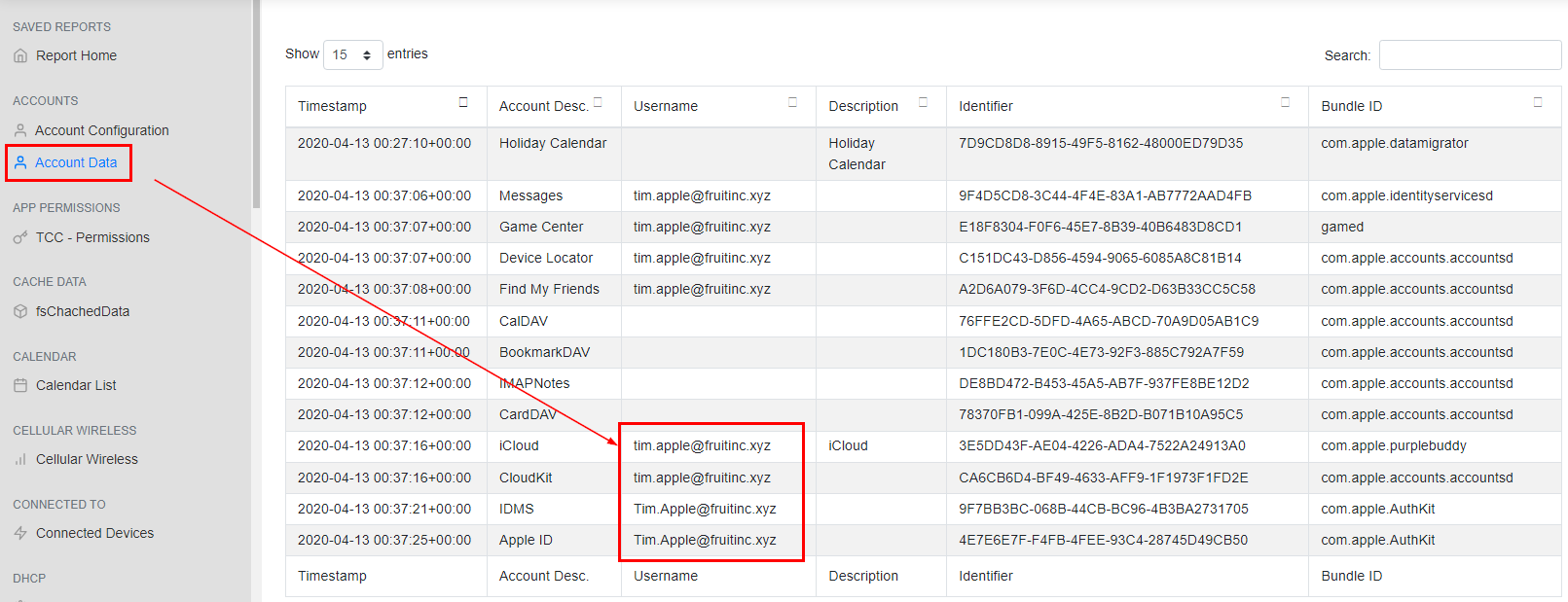This screenshot has height=602, width=1568.
Task: Open the Show entries count dropdown
Action: (351, 55)
